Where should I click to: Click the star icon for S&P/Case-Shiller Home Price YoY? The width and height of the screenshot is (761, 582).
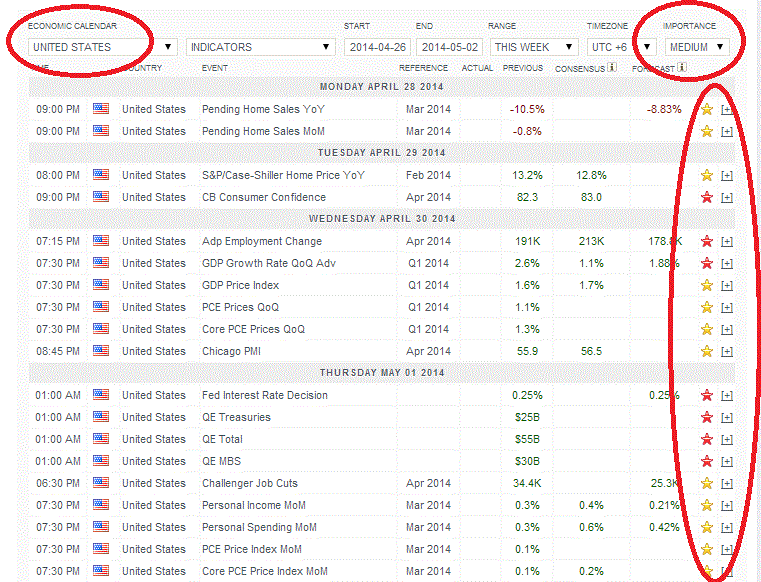[707, 175]
